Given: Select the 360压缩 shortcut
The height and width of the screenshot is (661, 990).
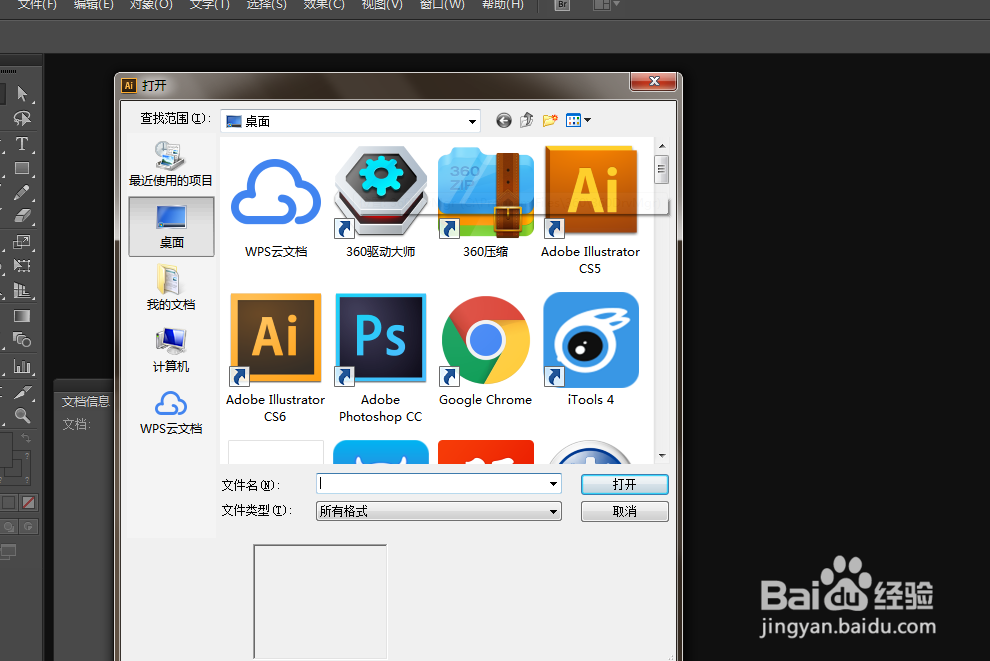Looking at the screenshot, I should click(x=486, y=202).
